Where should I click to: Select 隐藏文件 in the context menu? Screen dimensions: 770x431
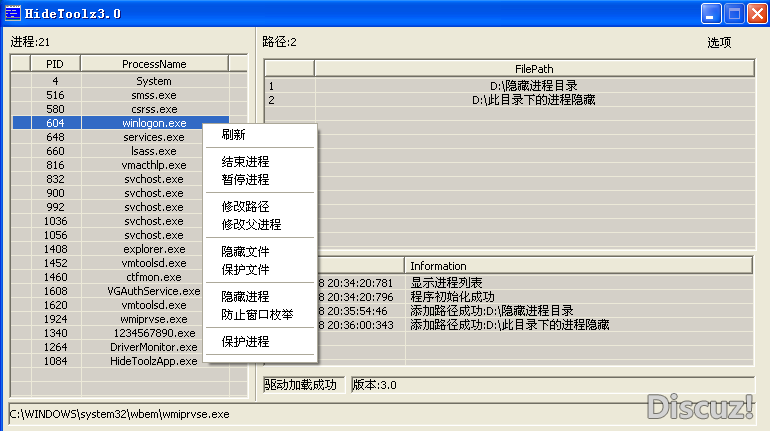(x=260, y=252)
